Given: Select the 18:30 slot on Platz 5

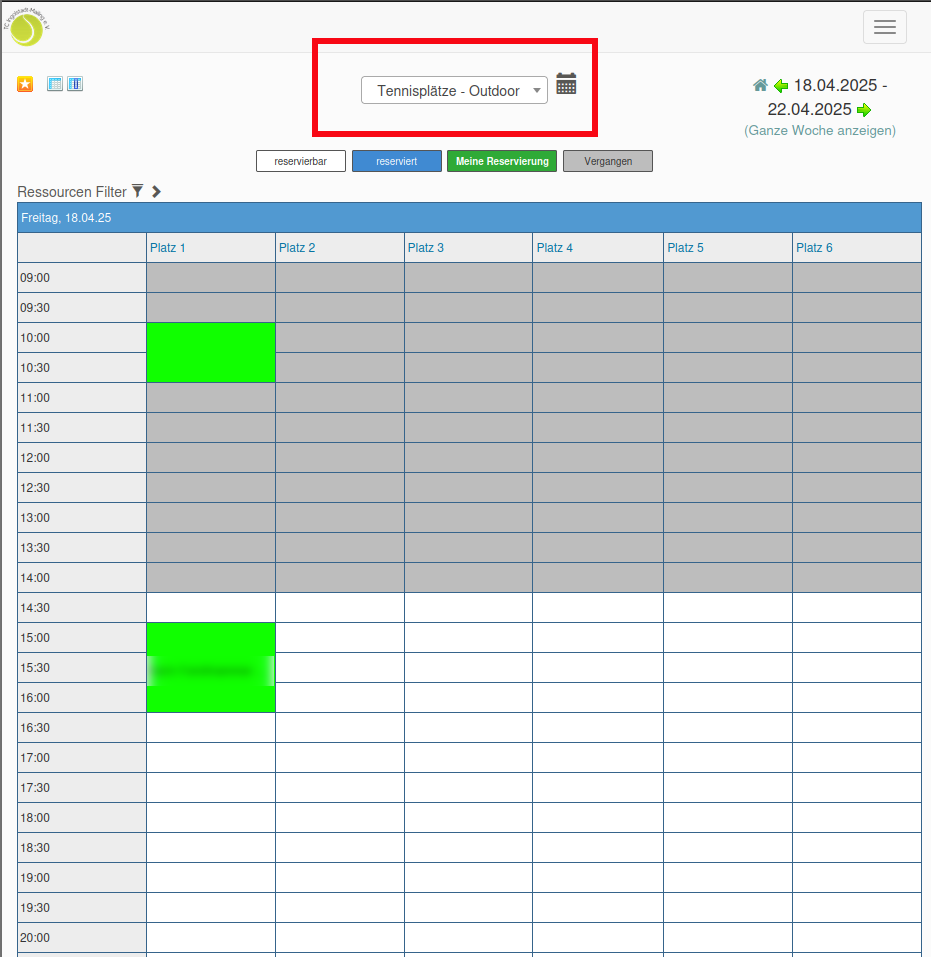Looking at the screenshot, I should (x=727, y=847).
